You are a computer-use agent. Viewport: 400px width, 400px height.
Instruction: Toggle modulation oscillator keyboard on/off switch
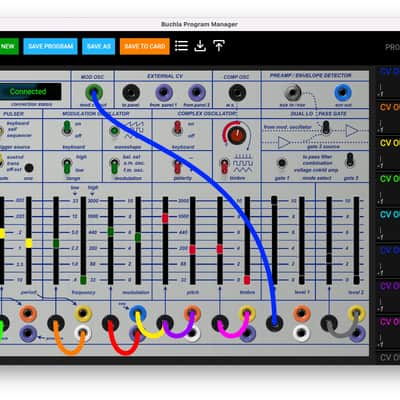[67, 128]
